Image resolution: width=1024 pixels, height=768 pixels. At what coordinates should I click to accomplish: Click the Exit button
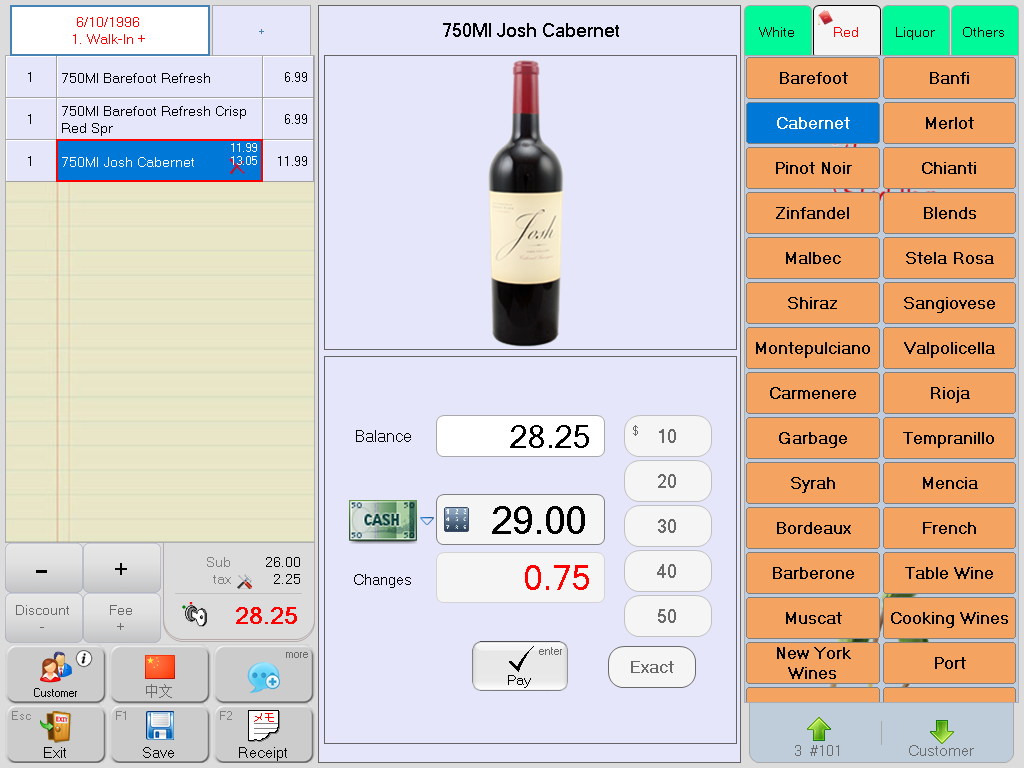(56, 734)
